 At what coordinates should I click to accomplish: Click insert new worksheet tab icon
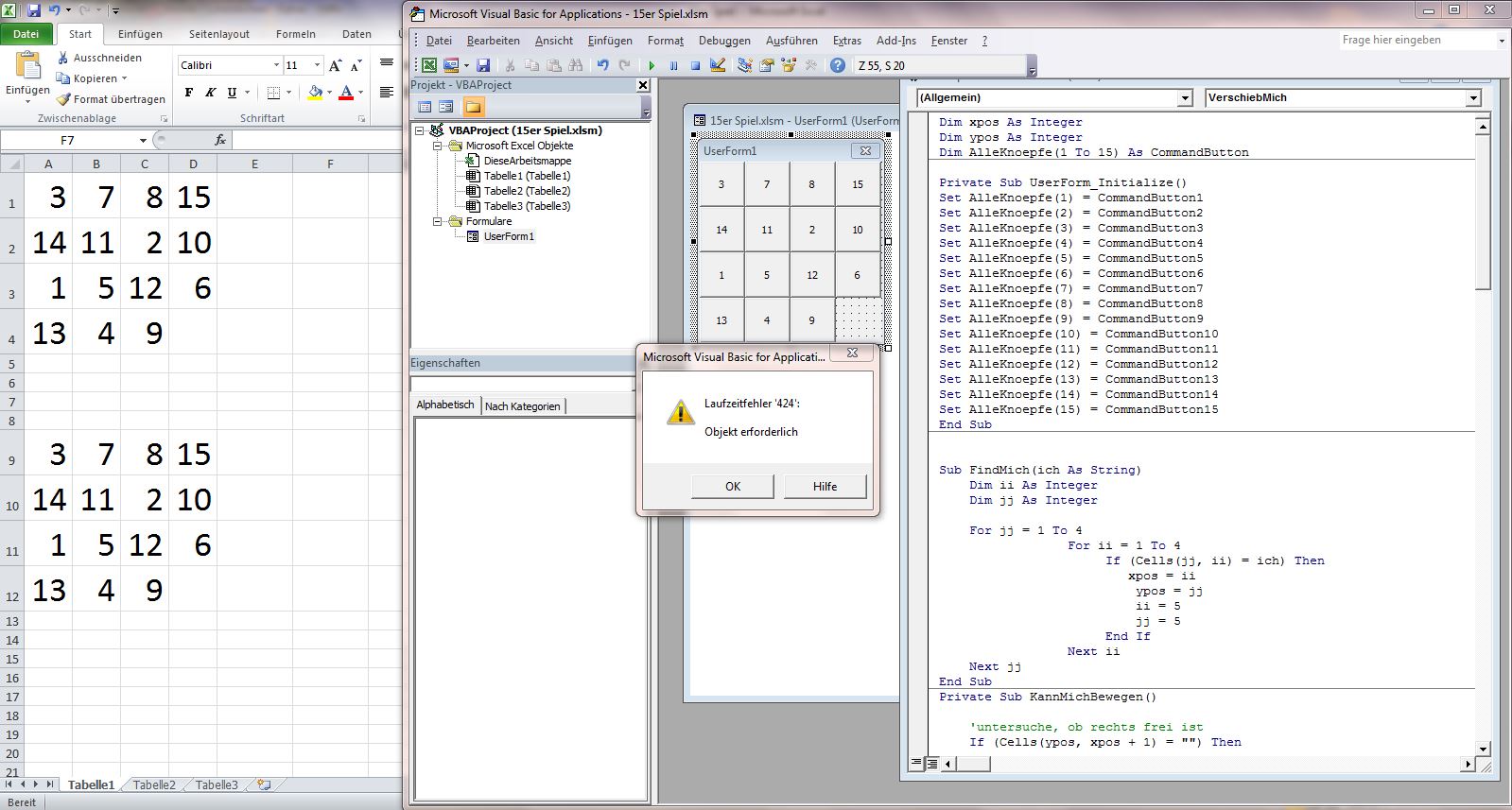264,784
